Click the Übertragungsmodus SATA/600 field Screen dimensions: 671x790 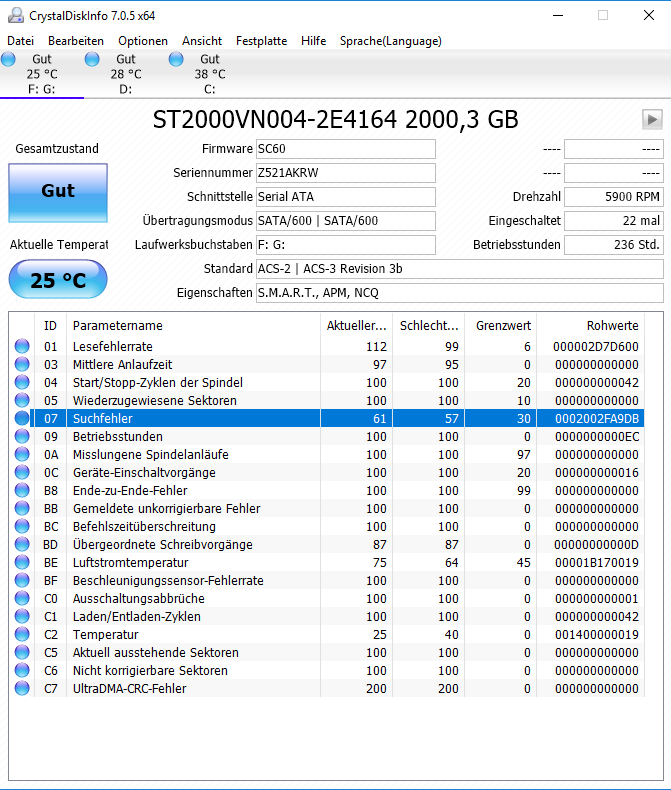(x=346, y=221)
